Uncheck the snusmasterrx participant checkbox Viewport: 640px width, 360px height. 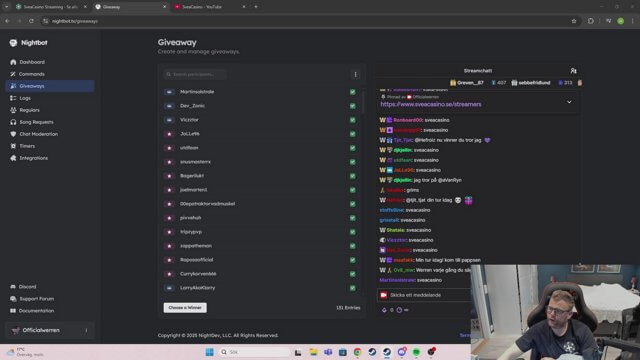(x=353, y=162)
